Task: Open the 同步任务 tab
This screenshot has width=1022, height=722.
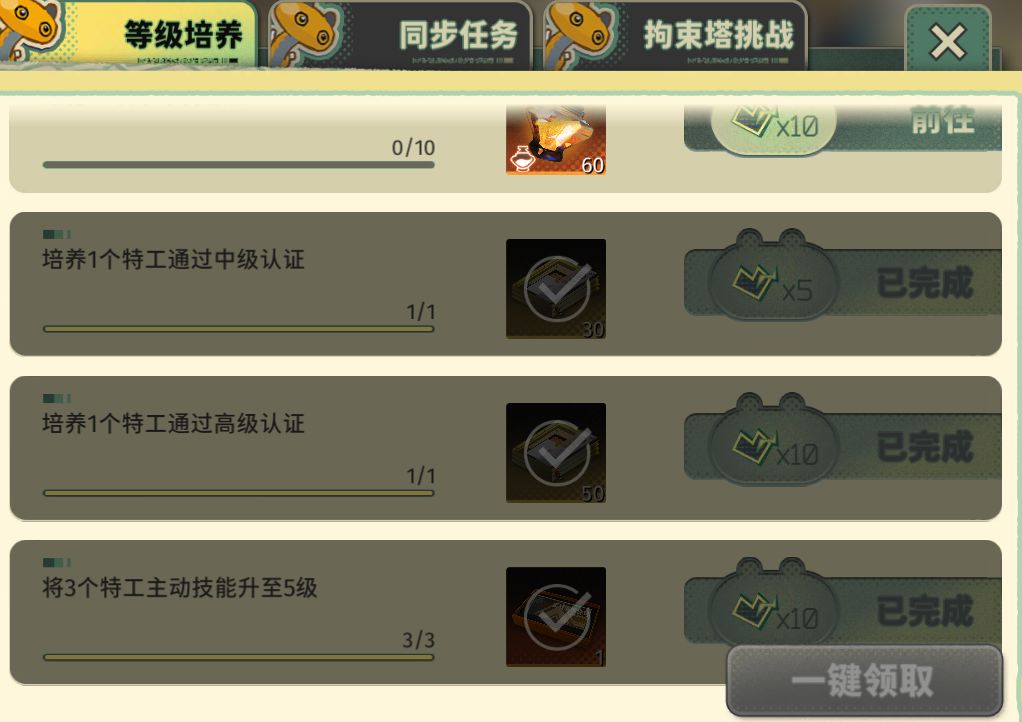Action: click(400, 35)
